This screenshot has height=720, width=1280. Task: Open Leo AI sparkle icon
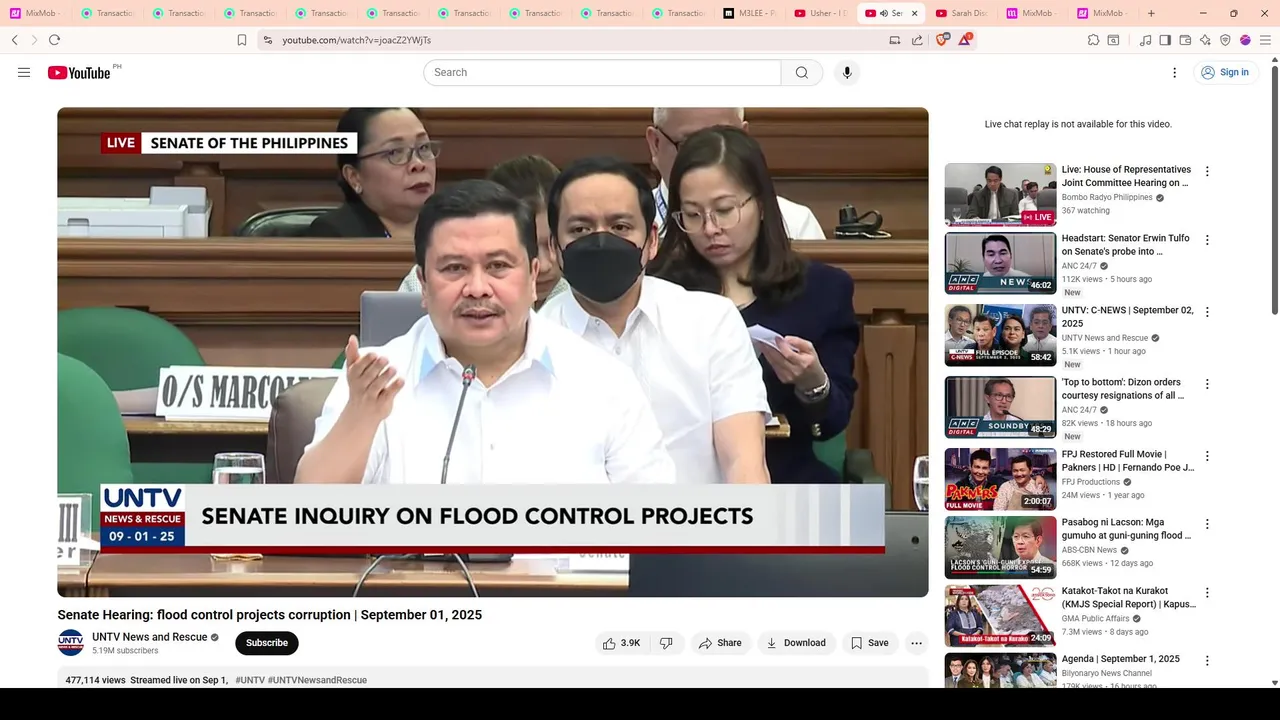click(1205, 40)
